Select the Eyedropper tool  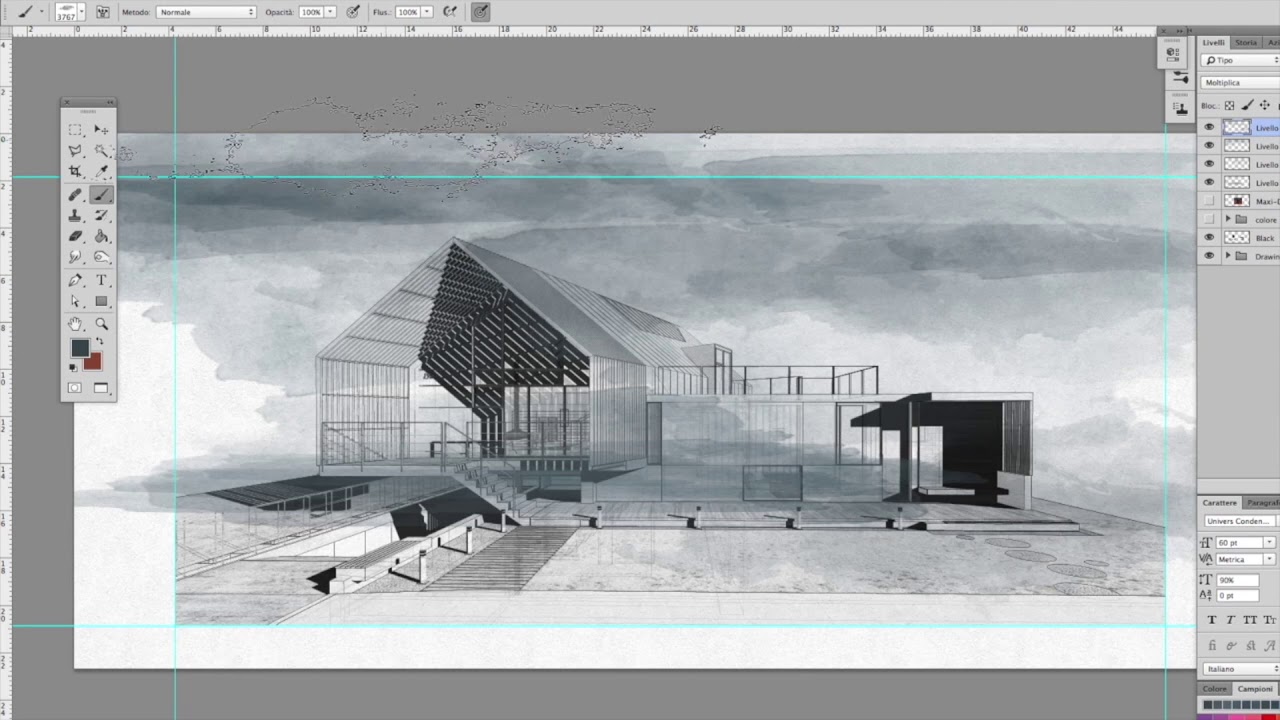100,171
